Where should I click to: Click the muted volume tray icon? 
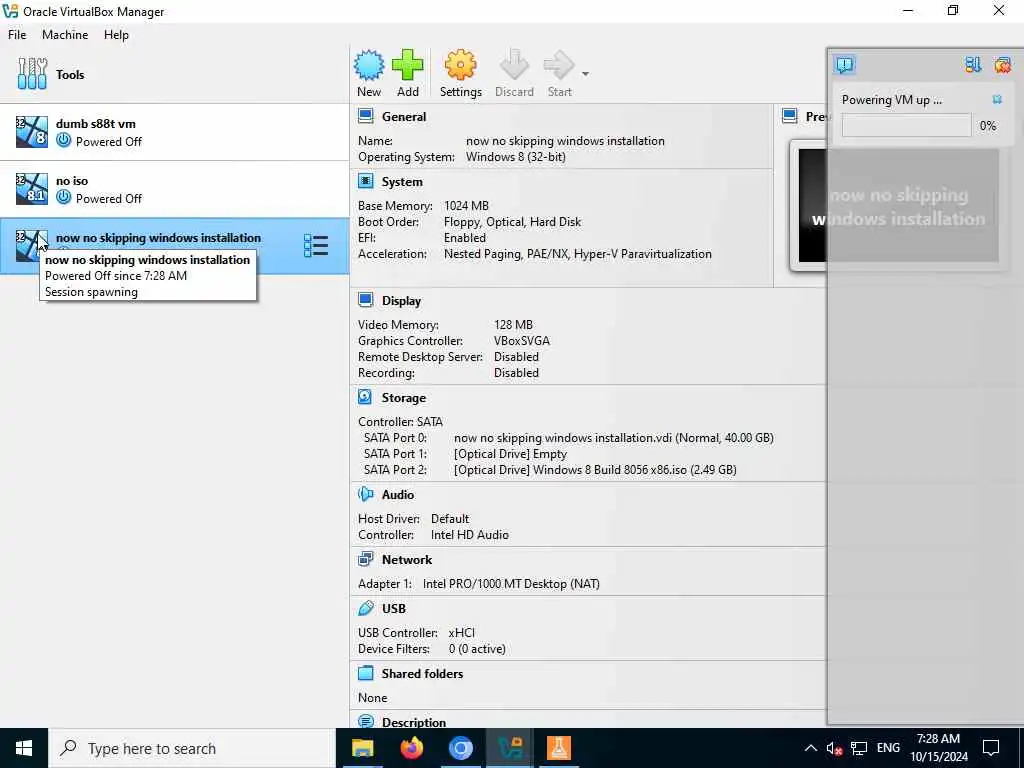[x=834, y=748]
